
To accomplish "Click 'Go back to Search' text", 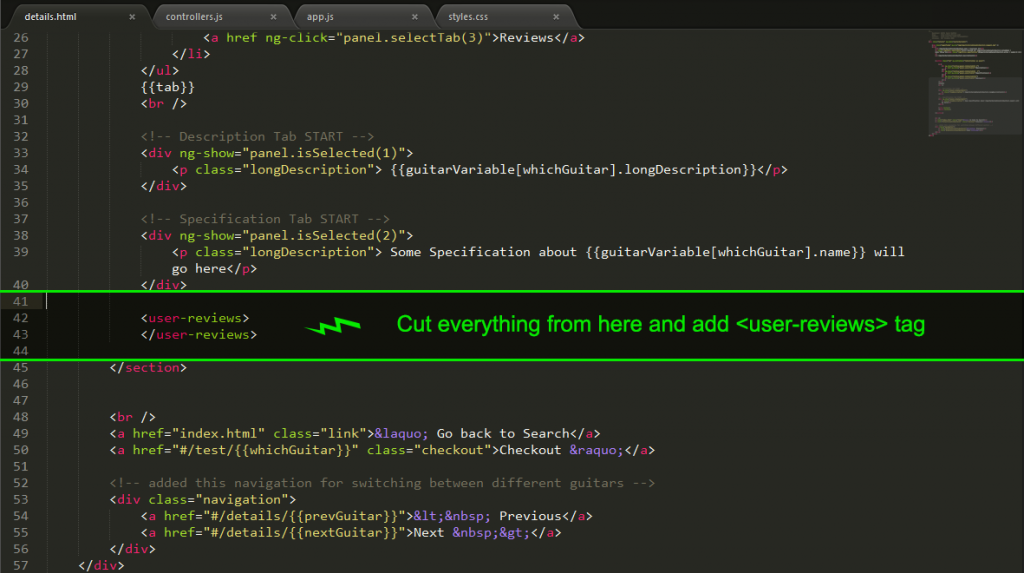I will 503,433.
